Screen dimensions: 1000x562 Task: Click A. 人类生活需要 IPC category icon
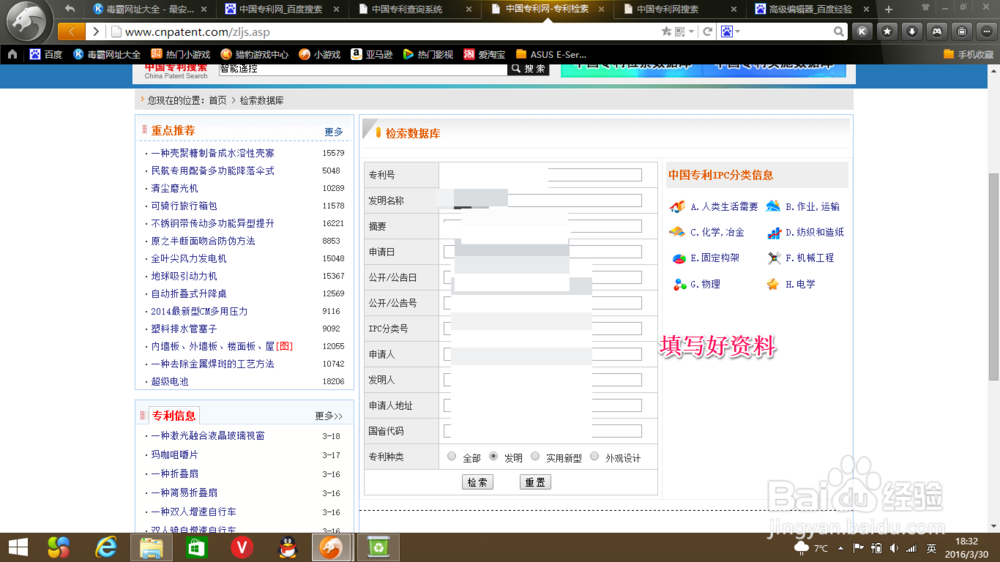[677, 206]
